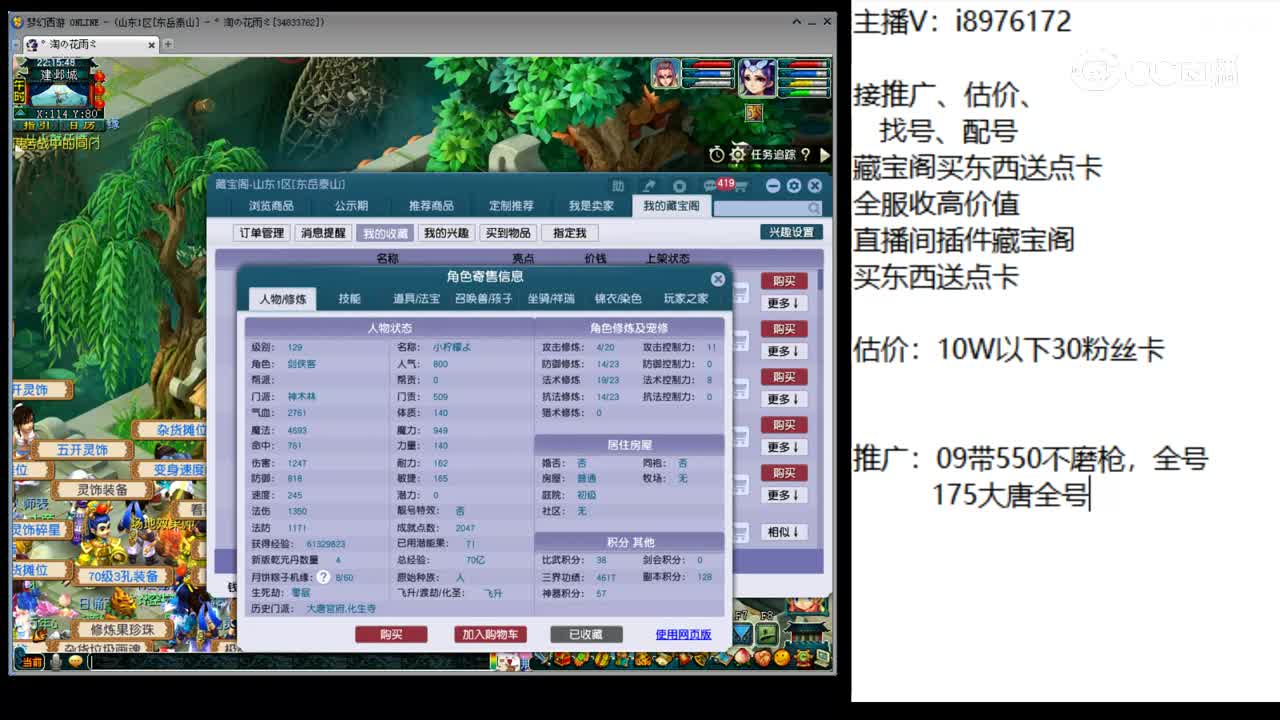Click the 修炼果珍珠 stall sign
This screenshot has height=720, width=1280.
pos(123,629)
